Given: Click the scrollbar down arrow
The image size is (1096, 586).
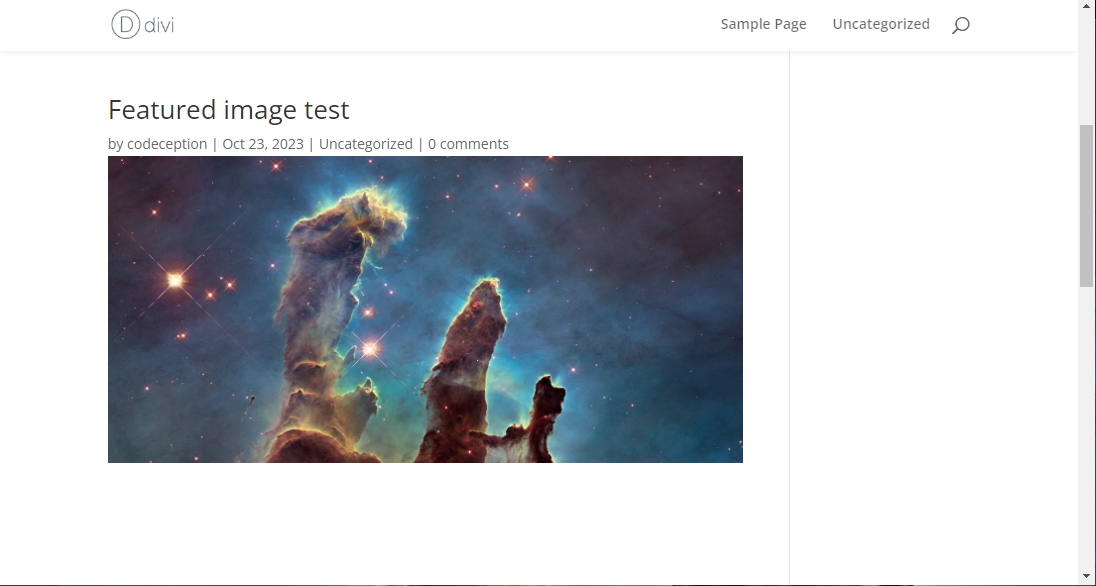Looking at the screenshot, I should pyautogui.click(x=1086, y=576).
